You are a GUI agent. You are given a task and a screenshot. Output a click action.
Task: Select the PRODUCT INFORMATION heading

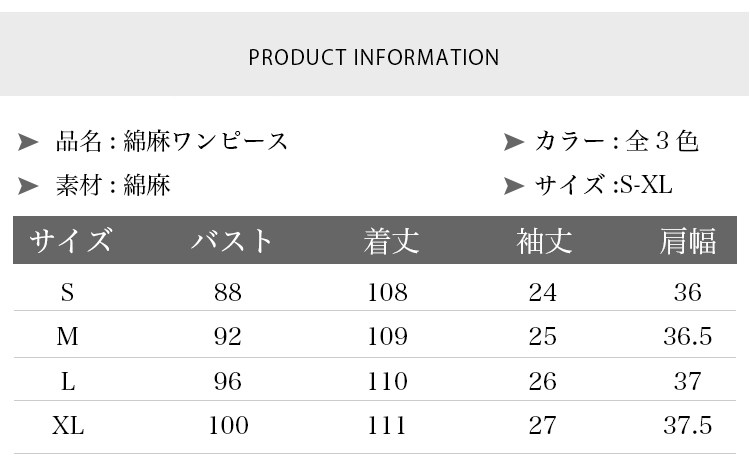coord(374,57)
